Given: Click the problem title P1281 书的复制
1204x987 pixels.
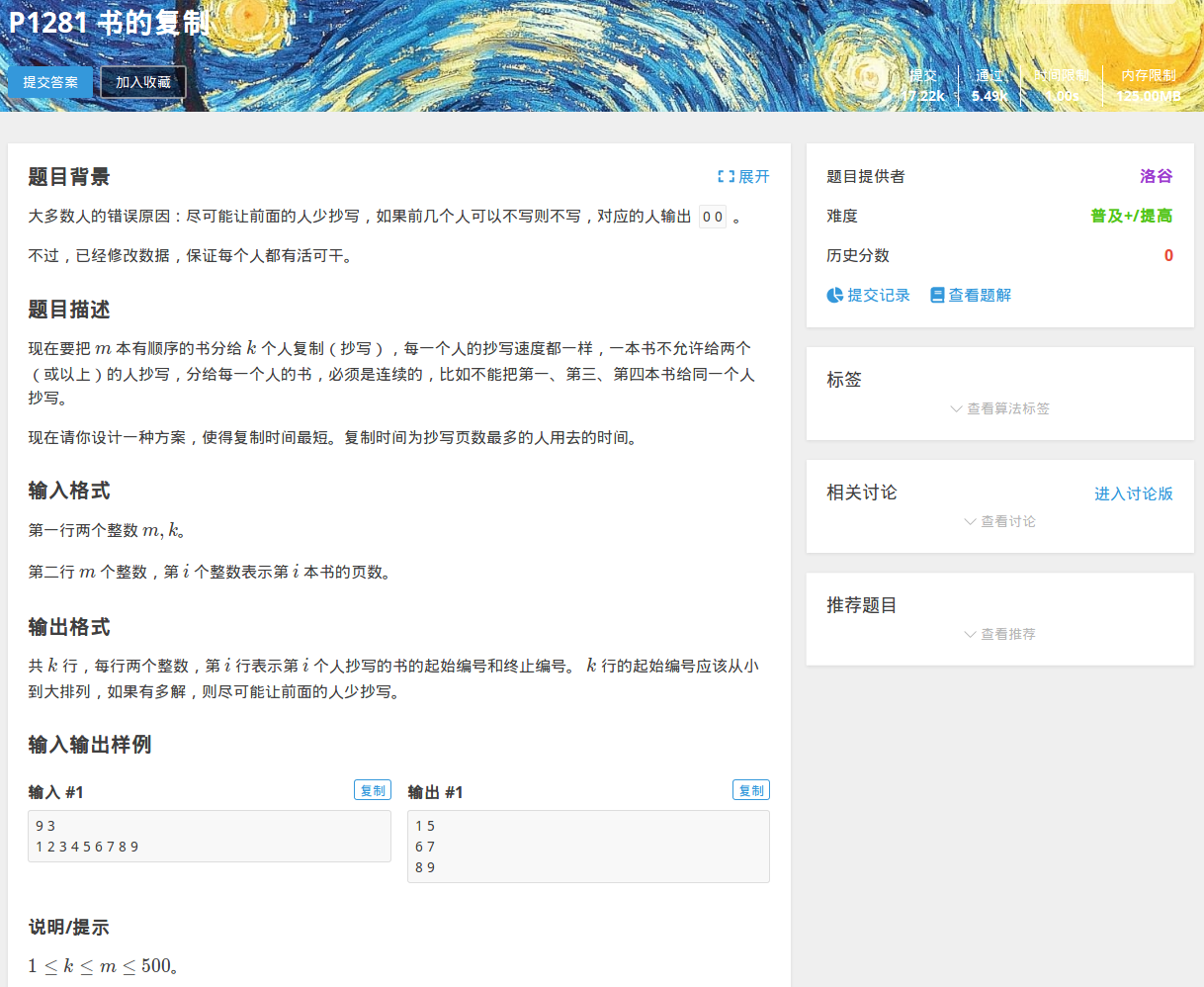Looking at the screenshot, I should [x=109, y=22].
